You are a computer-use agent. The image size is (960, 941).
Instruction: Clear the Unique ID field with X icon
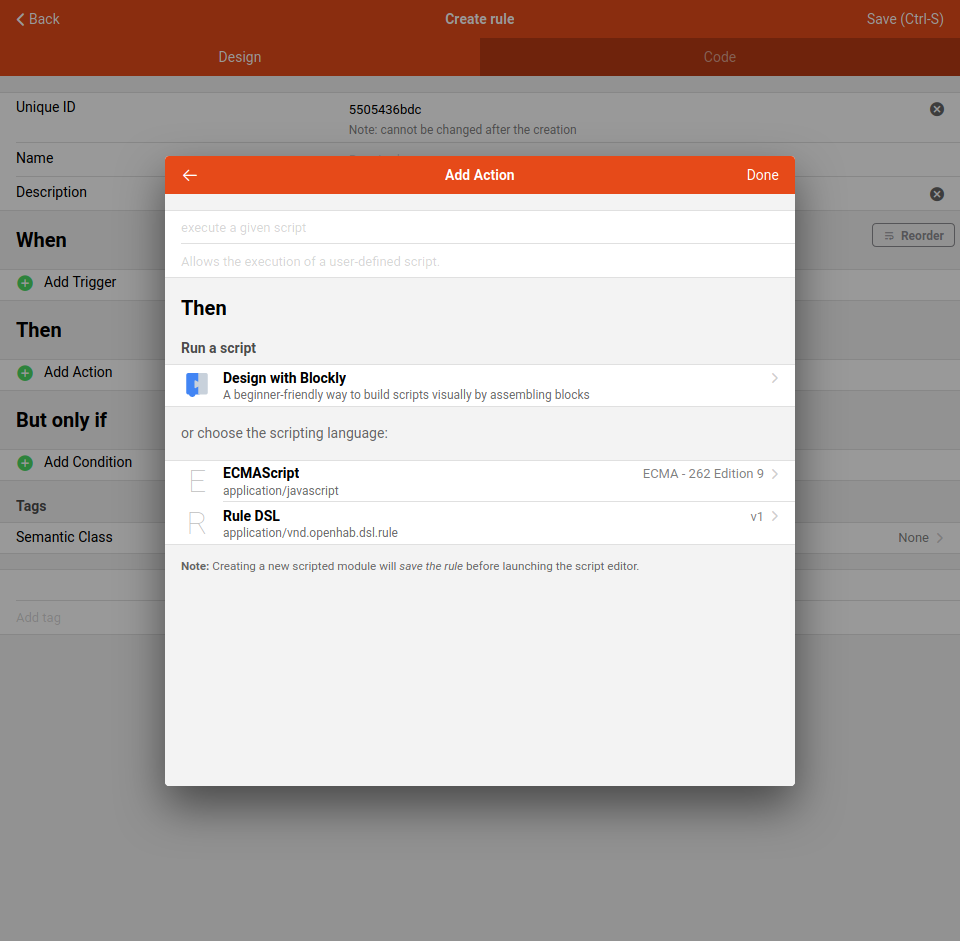[937, 109]
